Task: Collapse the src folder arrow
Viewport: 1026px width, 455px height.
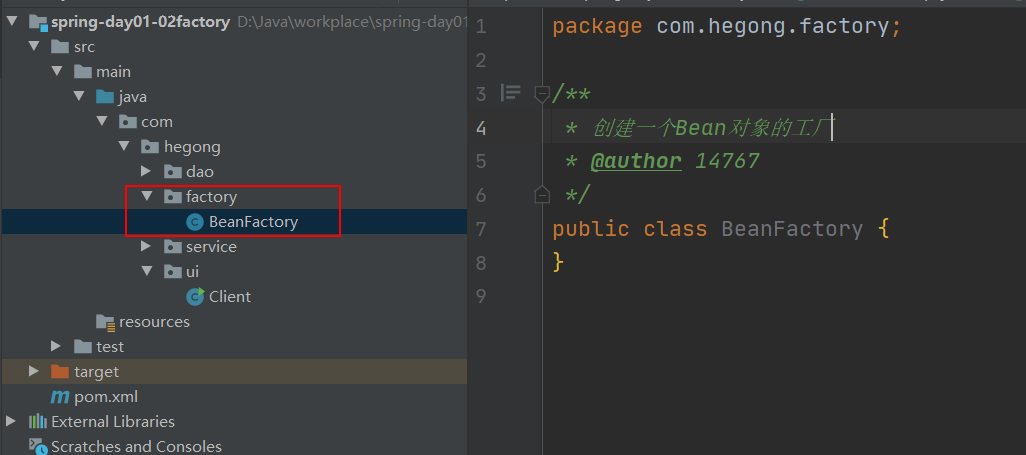Action: pos(34,47)
